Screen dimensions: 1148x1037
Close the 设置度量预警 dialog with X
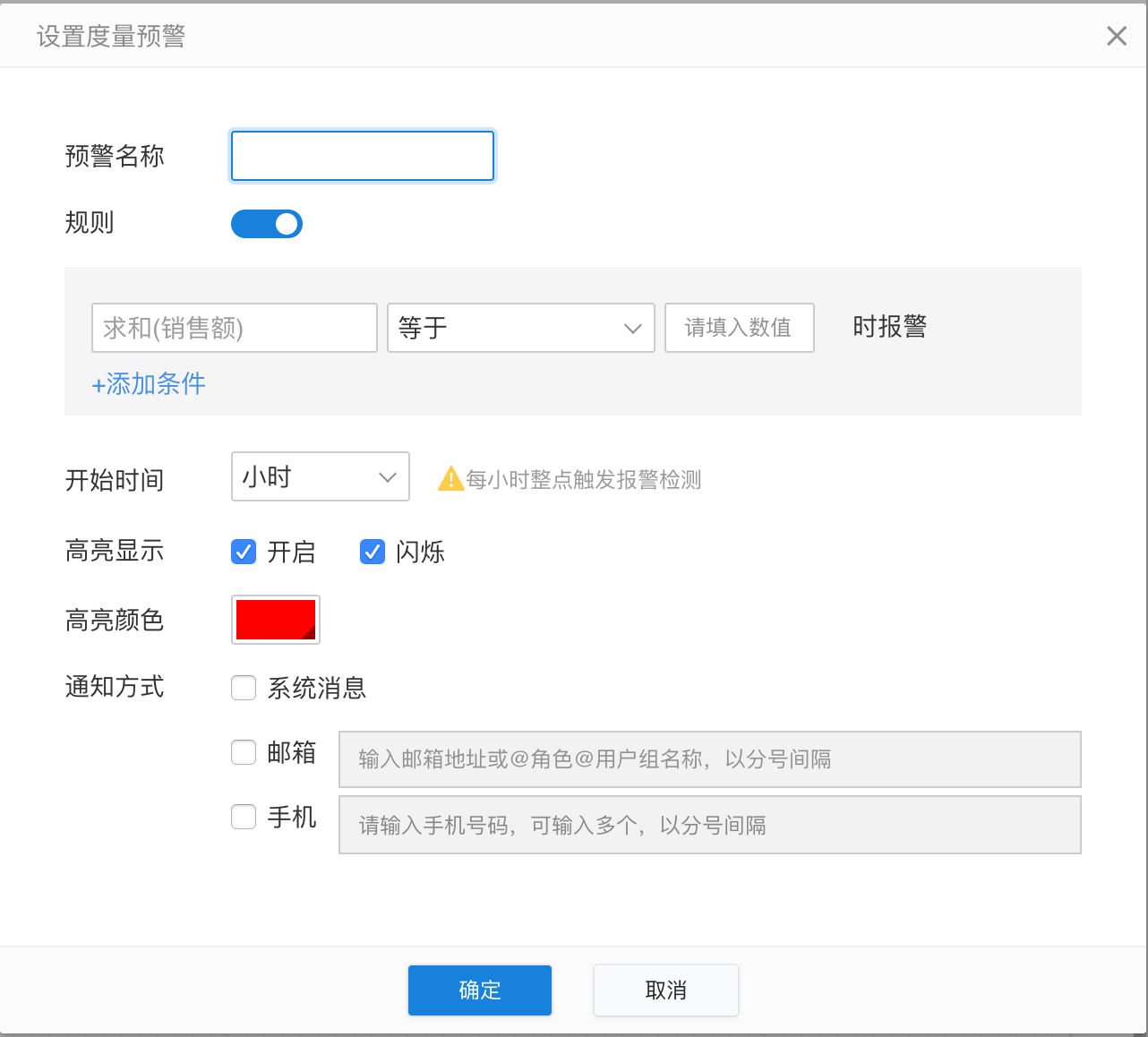click(x=1116, y=36)
